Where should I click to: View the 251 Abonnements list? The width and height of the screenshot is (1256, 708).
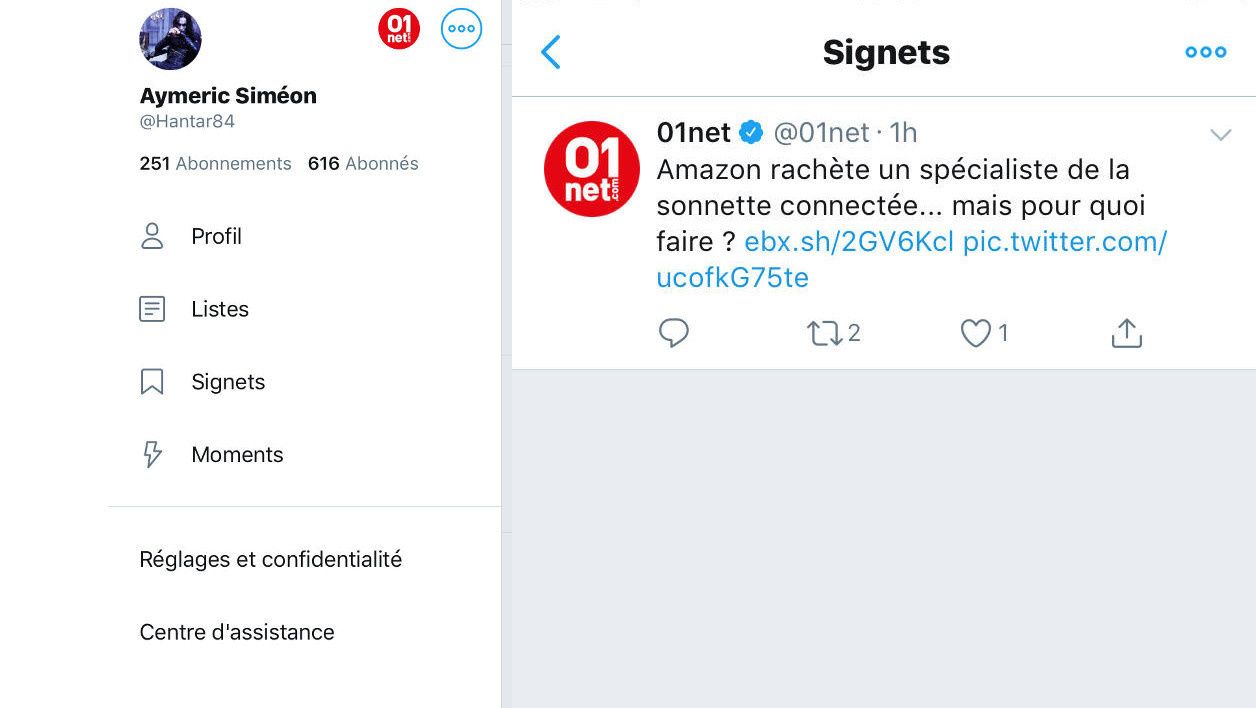pos(216,164)
